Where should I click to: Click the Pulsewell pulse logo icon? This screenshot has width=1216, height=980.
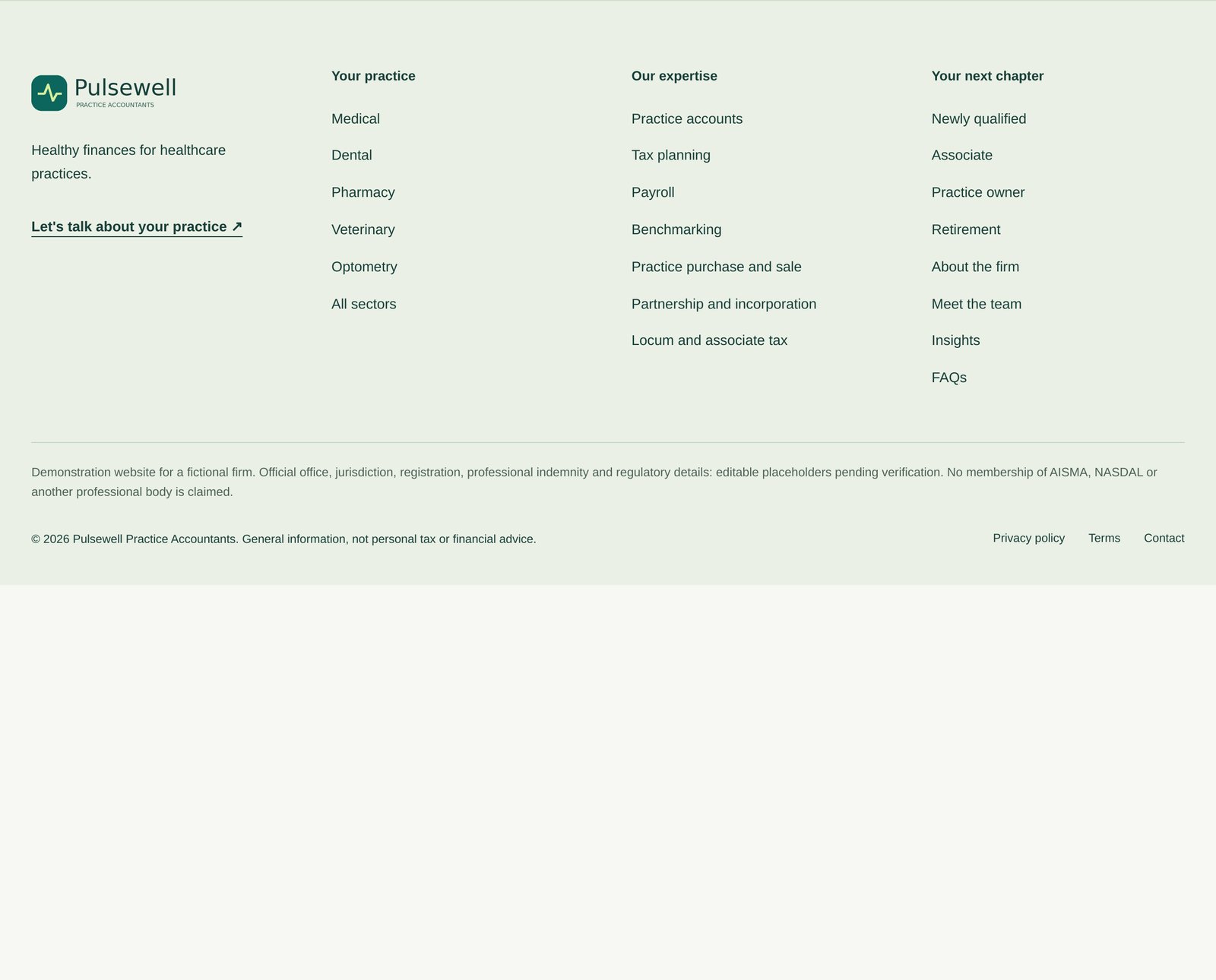tap(49, 93)
